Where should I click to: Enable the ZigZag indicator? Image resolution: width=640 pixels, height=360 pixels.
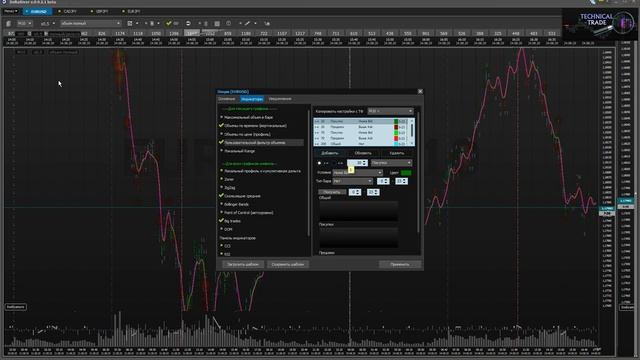228,188
